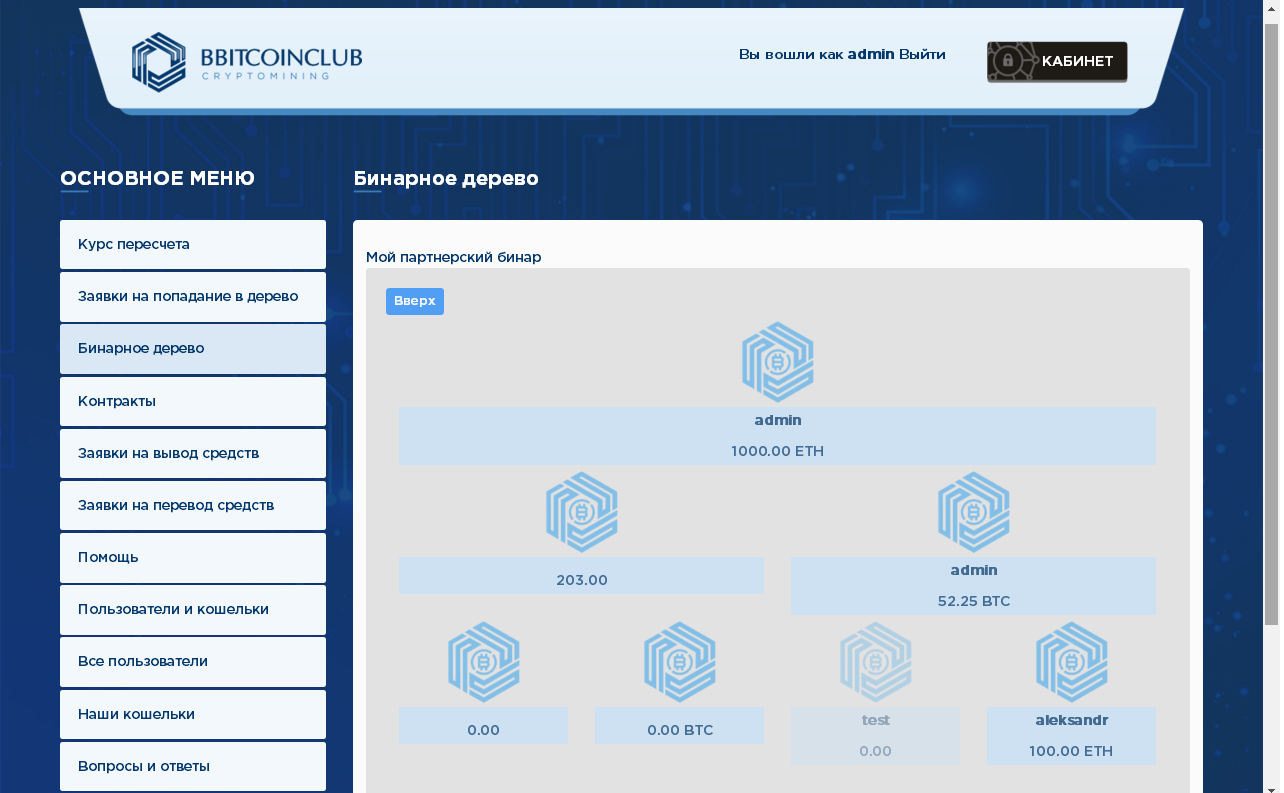Navigate to Заявки на вывод средств
1284x793 pixels.
(193, 453)
